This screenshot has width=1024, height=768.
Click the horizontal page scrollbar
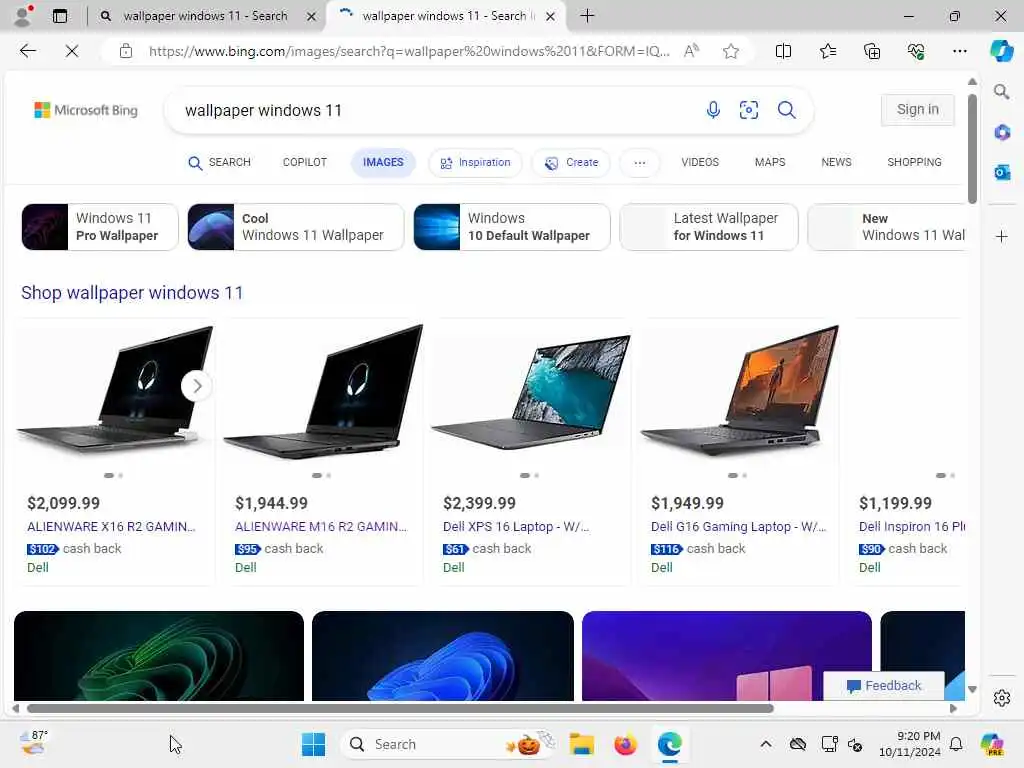(400, 709)
